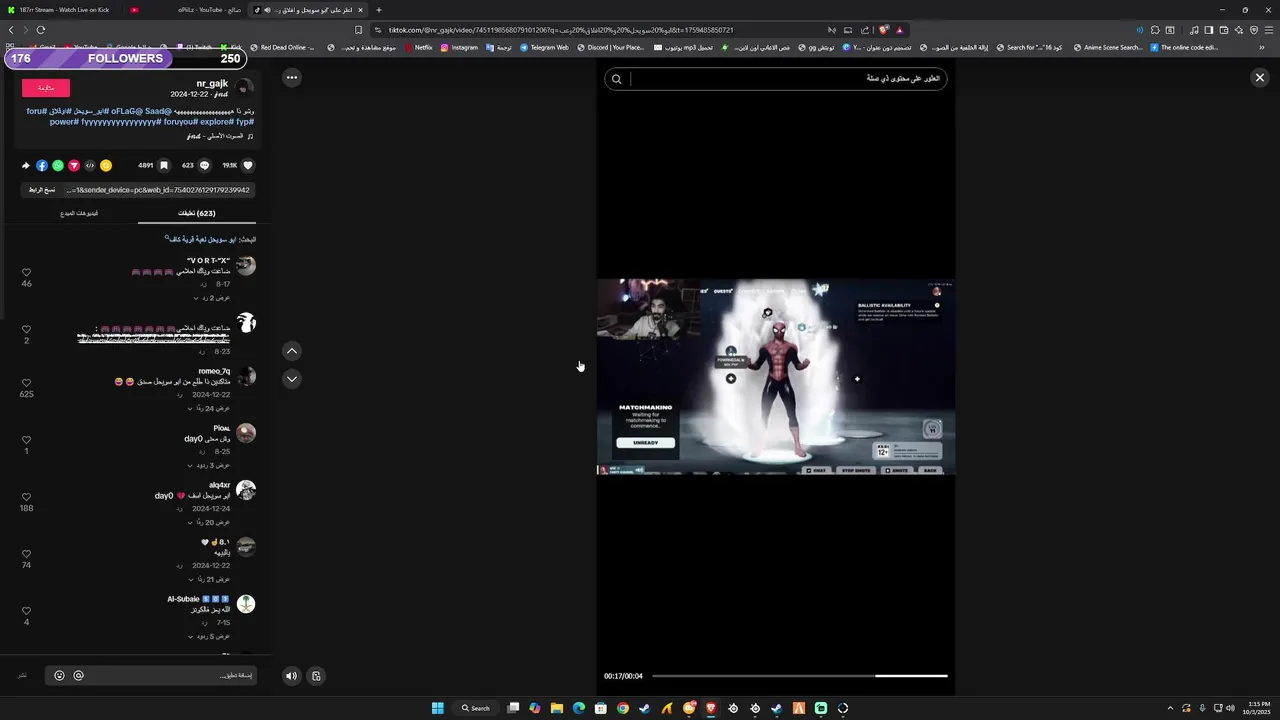Go to the next video with down arrow

(x=291, y=379)
